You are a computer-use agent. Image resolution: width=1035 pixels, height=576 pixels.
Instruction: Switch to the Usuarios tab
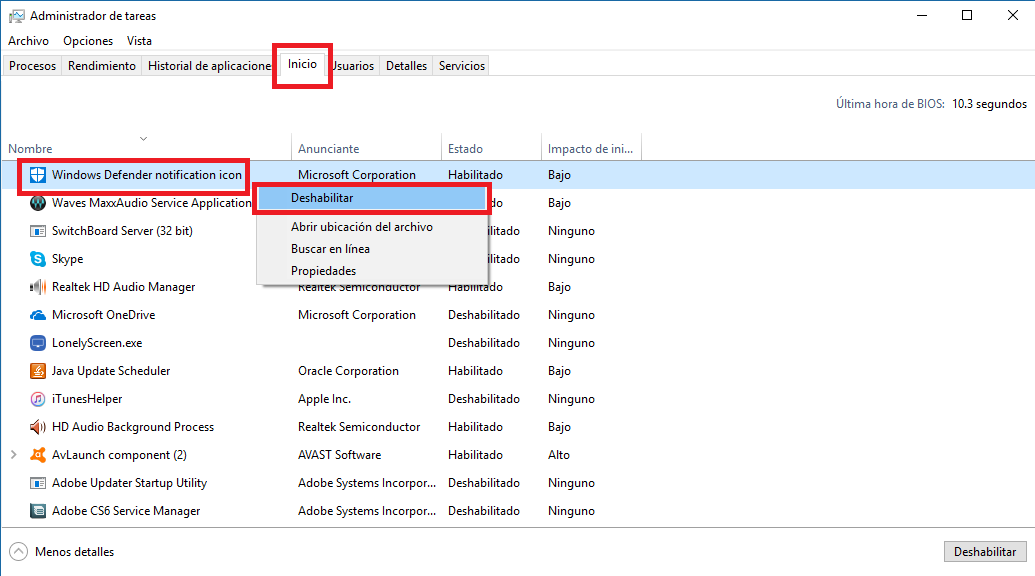[354, 66]
